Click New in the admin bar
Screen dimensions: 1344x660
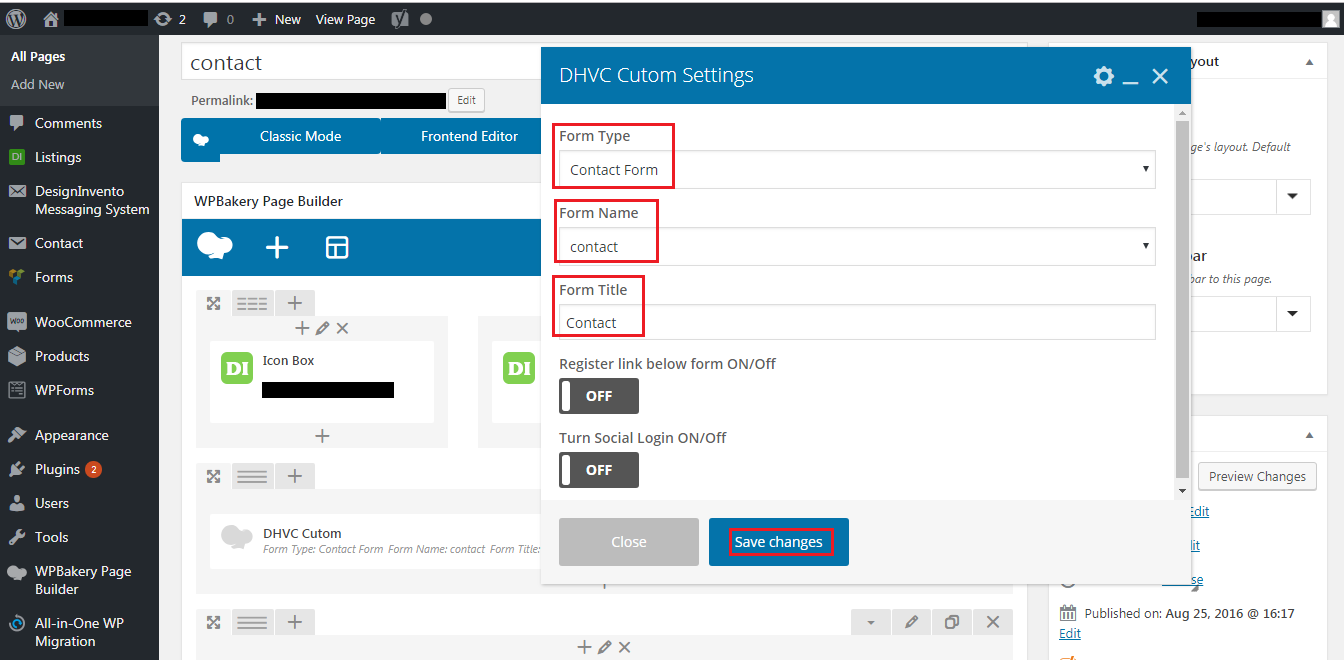point(277,19)
